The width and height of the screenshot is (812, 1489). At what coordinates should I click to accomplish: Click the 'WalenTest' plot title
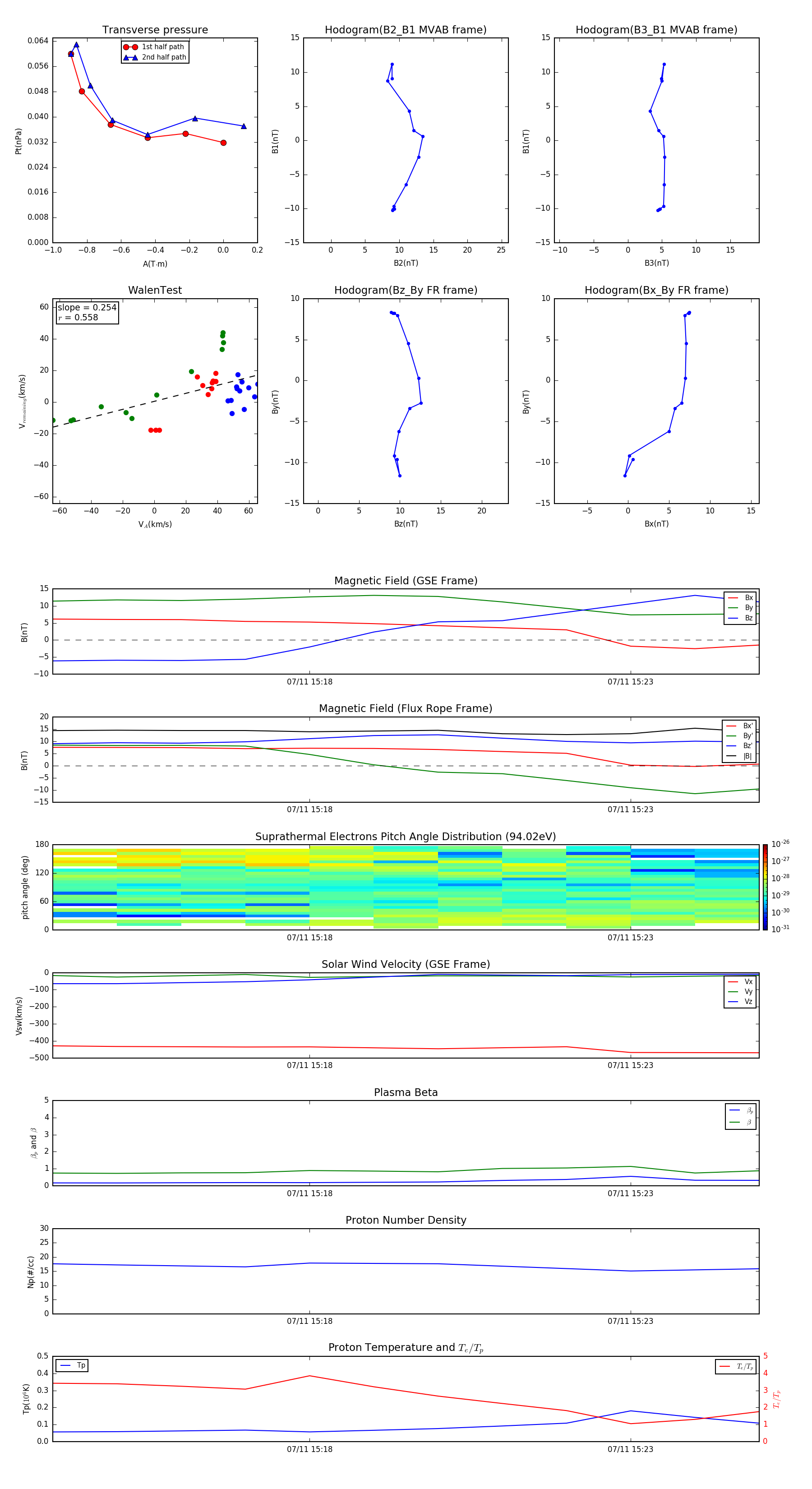155,290
